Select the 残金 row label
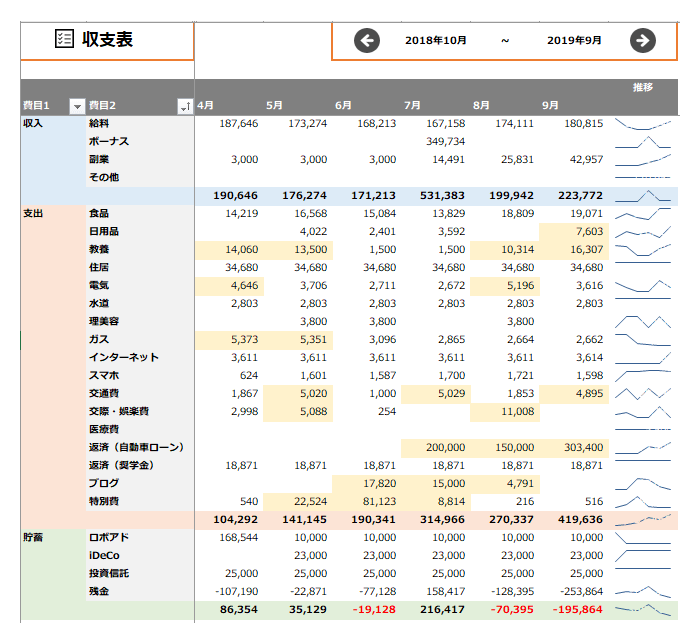This screenshot has width=699, height=642. (99, 591)
